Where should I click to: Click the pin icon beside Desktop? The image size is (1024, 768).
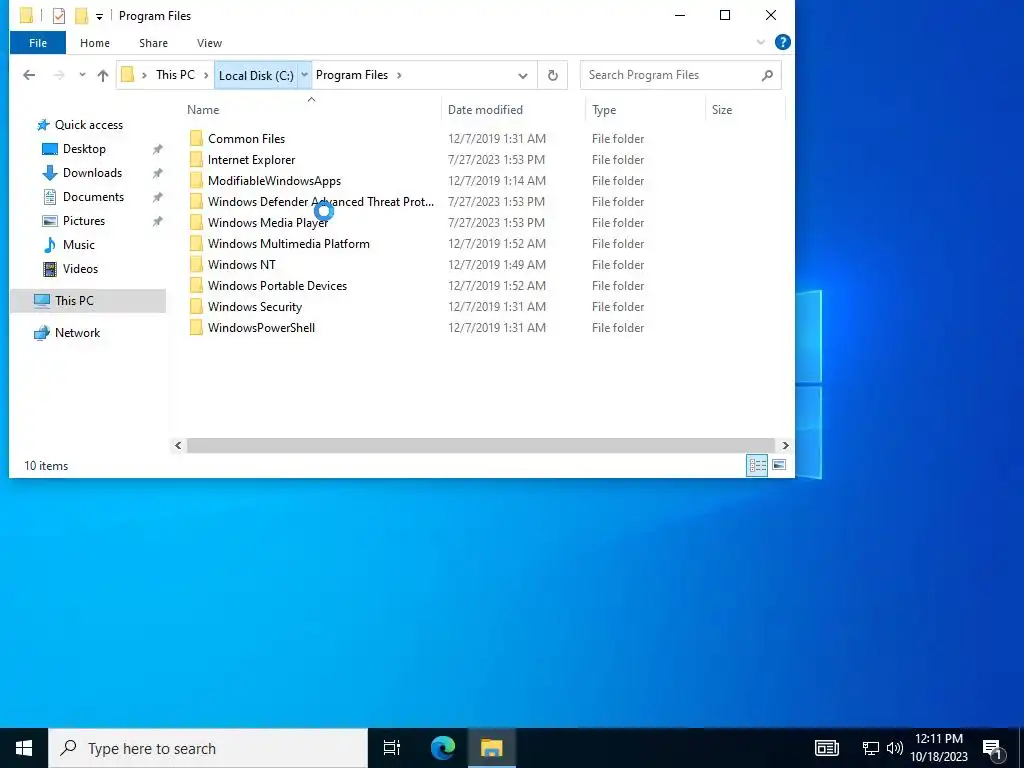(157, 150)
